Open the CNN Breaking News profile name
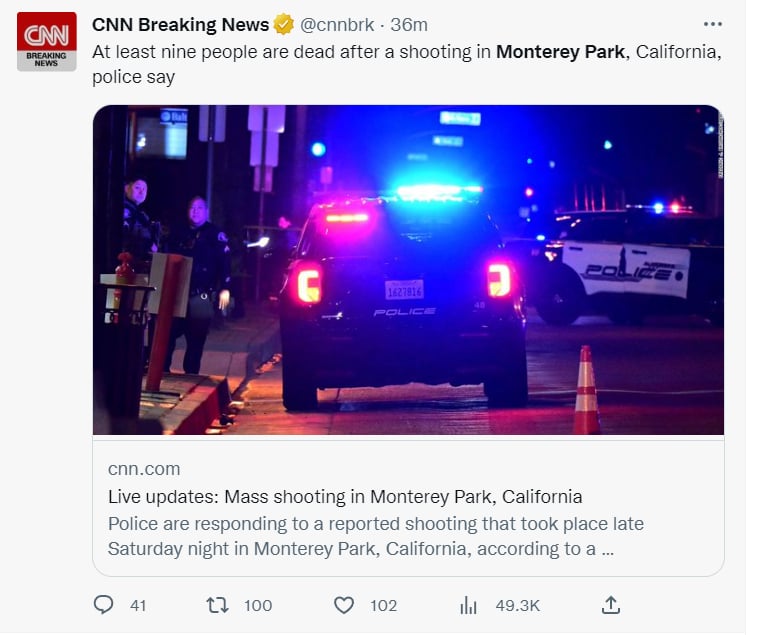 point(180,25)
